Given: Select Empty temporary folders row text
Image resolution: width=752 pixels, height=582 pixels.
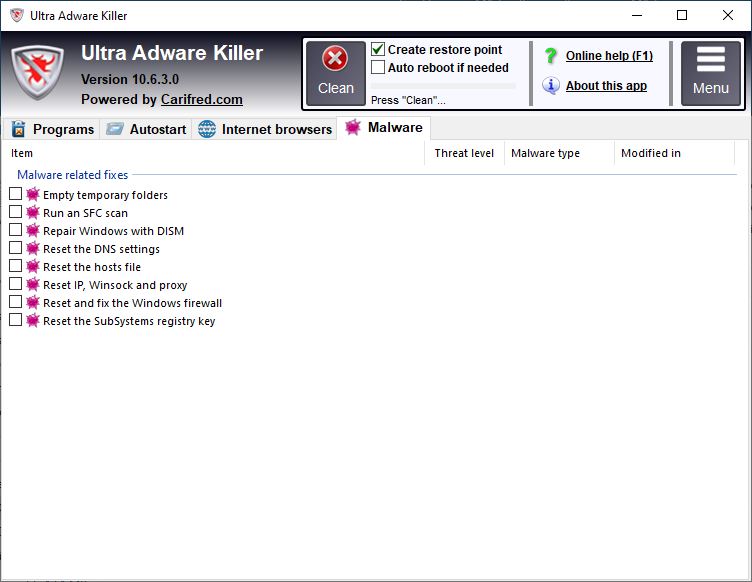Looking at the screenshot, I should click(x=106, y=195).
